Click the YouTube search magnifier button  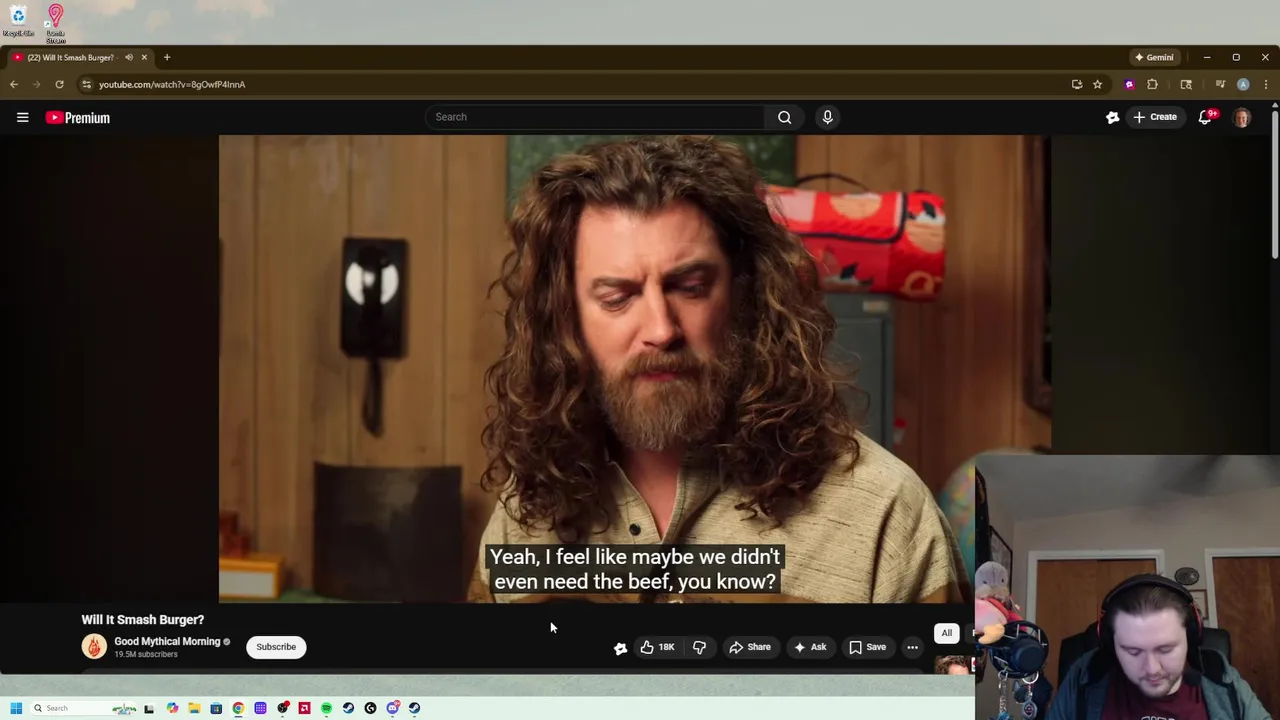click(x=785, y=117)
